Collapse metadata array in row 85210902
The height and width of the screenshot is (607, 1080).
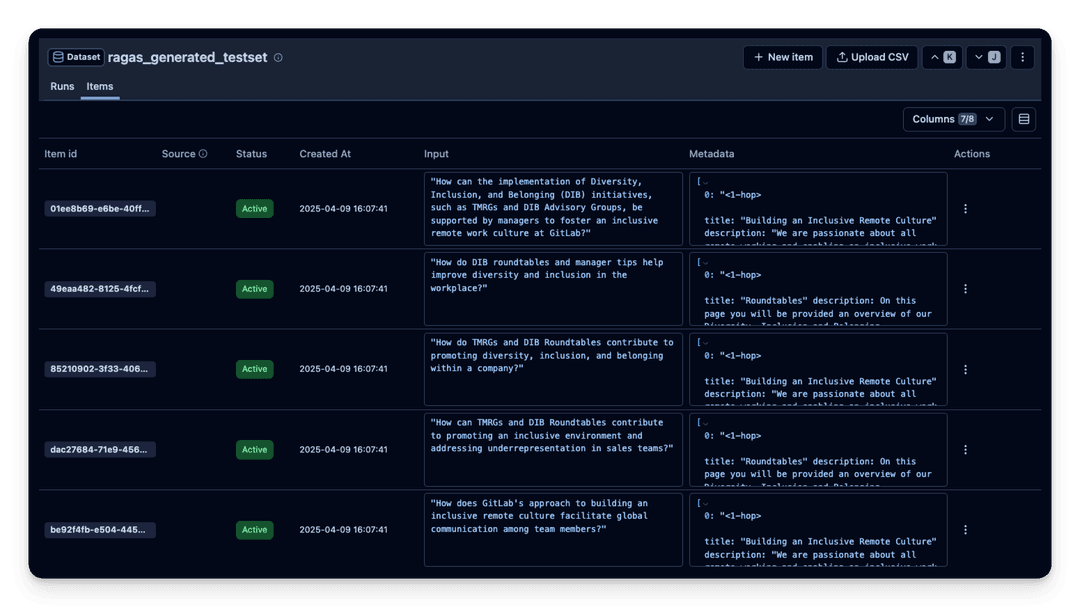[705, 343]
